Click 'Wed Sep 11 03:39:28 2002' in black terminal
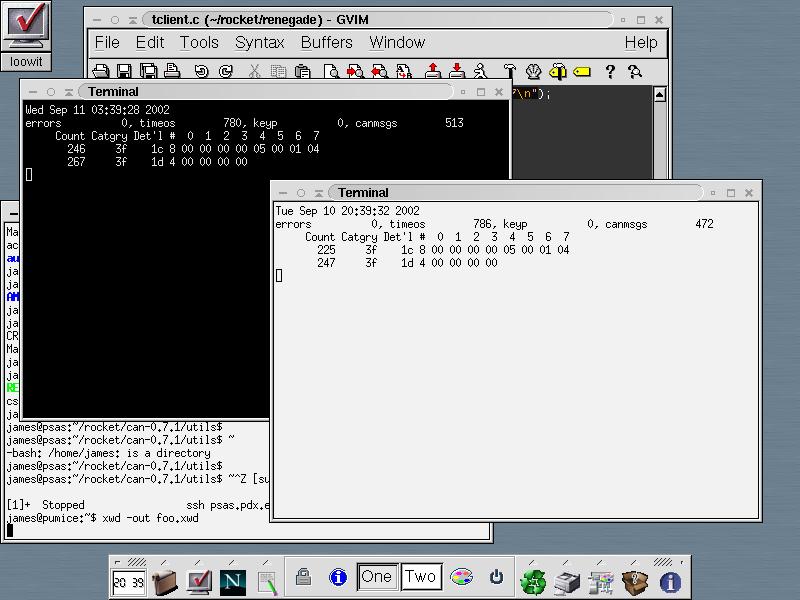 point(97,110)
